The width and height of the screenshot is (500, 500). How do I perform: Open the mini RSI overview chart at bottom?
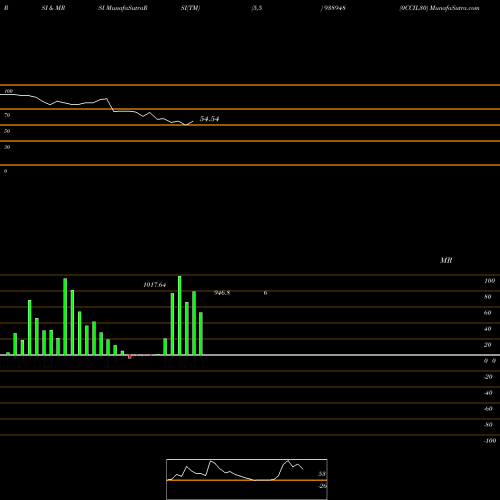pos(247,479)
